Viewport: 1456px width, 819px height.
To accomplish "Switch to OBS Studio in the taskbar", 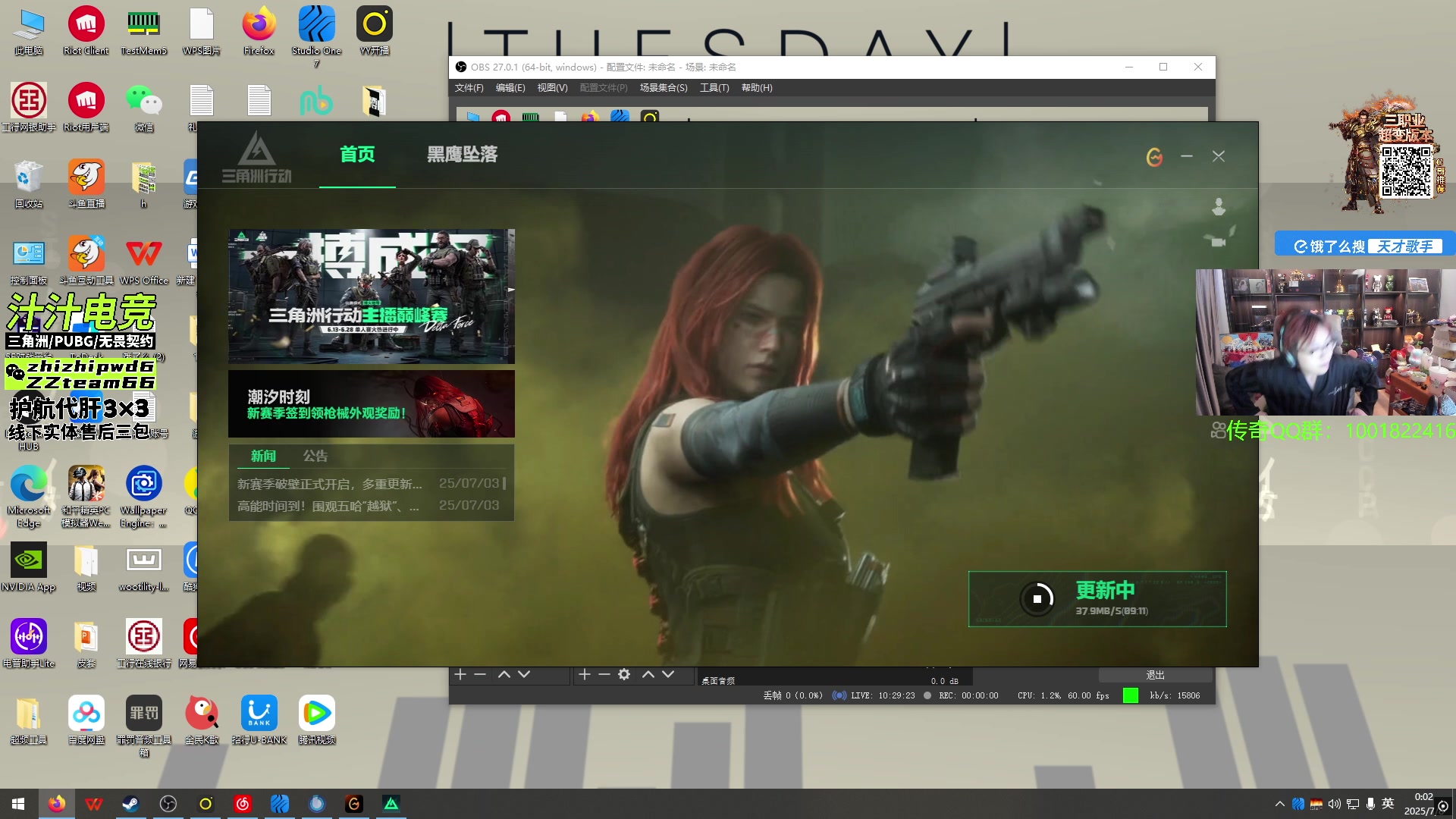I will pos(168,804).
